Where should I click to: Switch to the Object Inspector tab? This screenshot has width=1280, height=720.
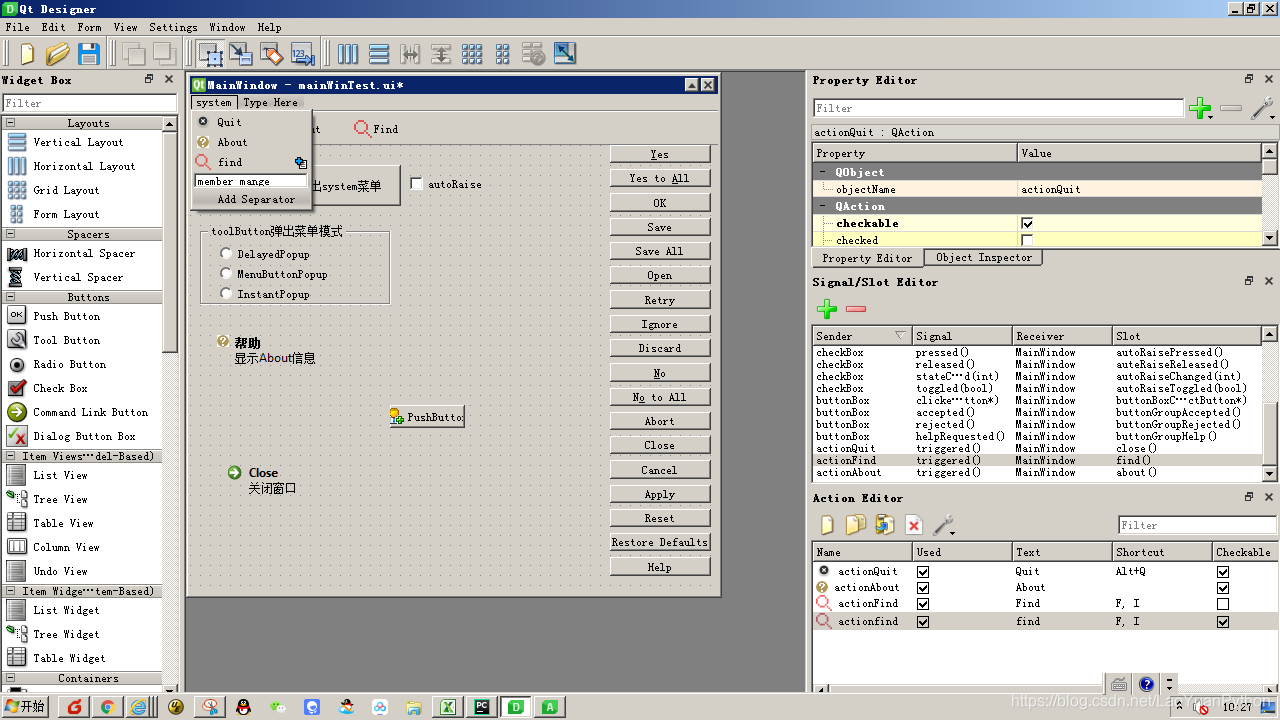984,258
